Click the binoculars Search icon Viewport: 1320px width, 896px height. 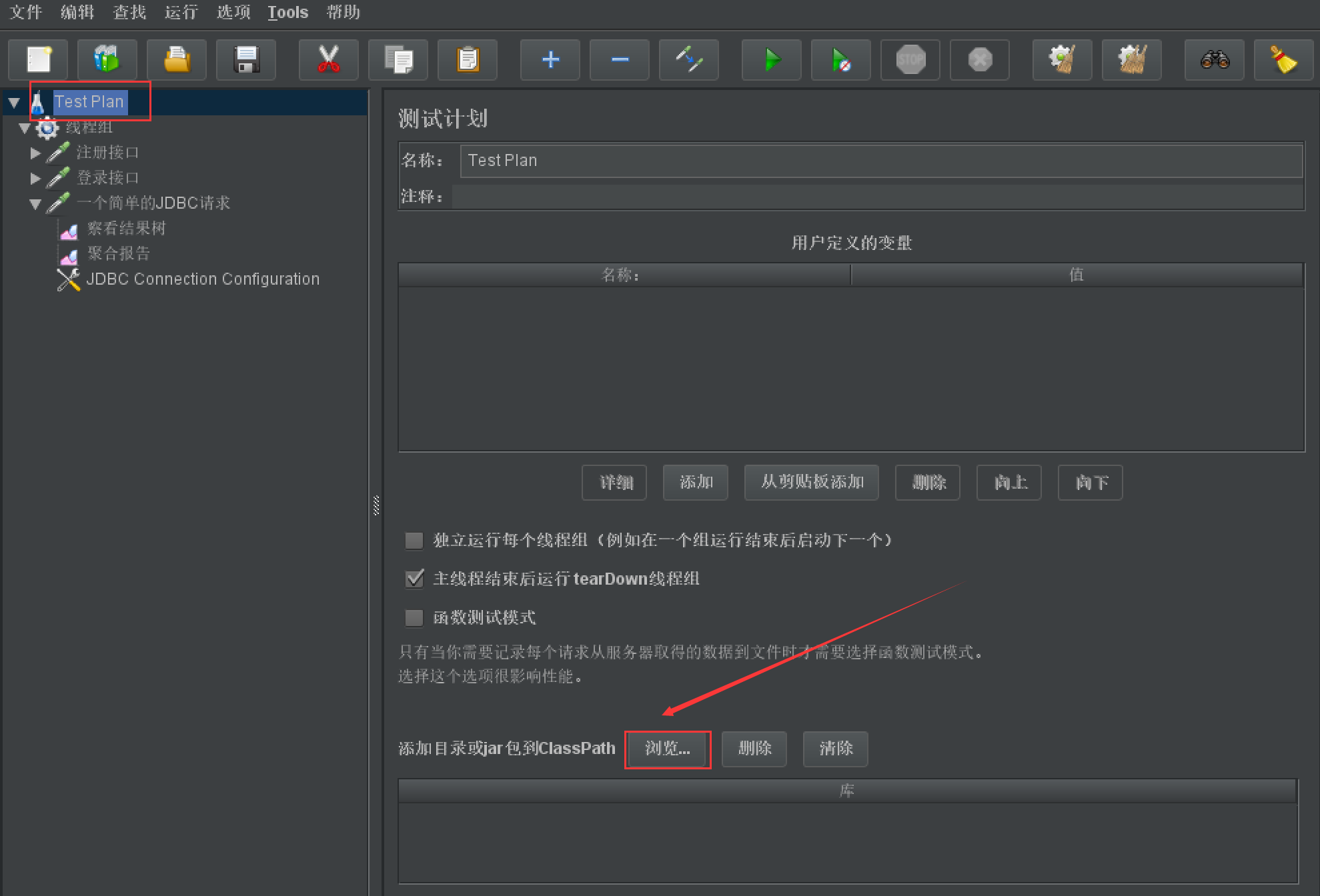(x=1214, y=60)
